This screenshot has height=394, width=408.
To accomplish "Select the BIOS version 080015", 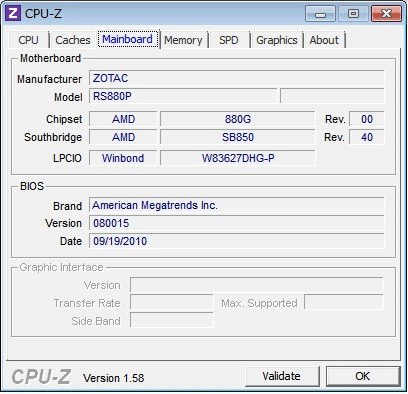I will coord(236,223).
